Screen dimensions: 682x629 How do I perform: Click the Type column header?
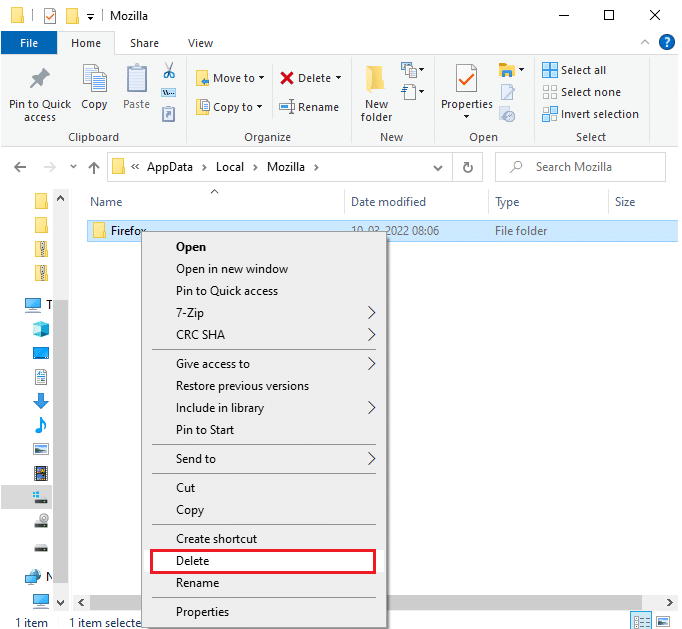coord(548,202)
